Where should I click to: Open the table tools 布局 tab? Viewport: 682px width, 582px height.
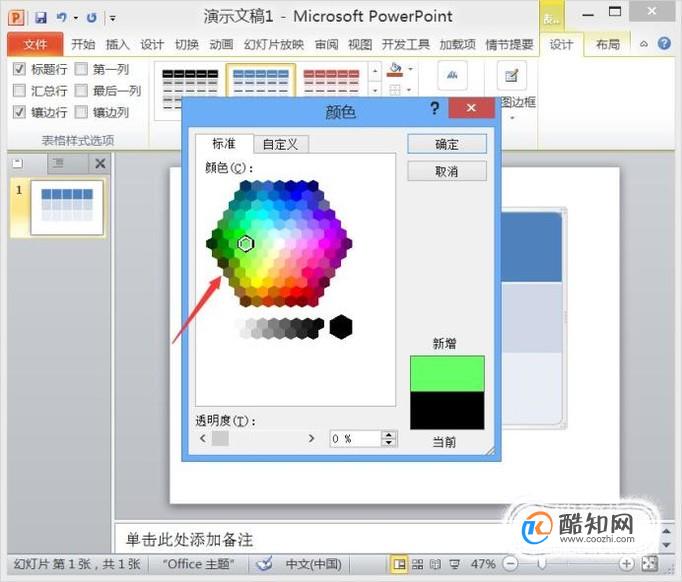tap(608, 44)
